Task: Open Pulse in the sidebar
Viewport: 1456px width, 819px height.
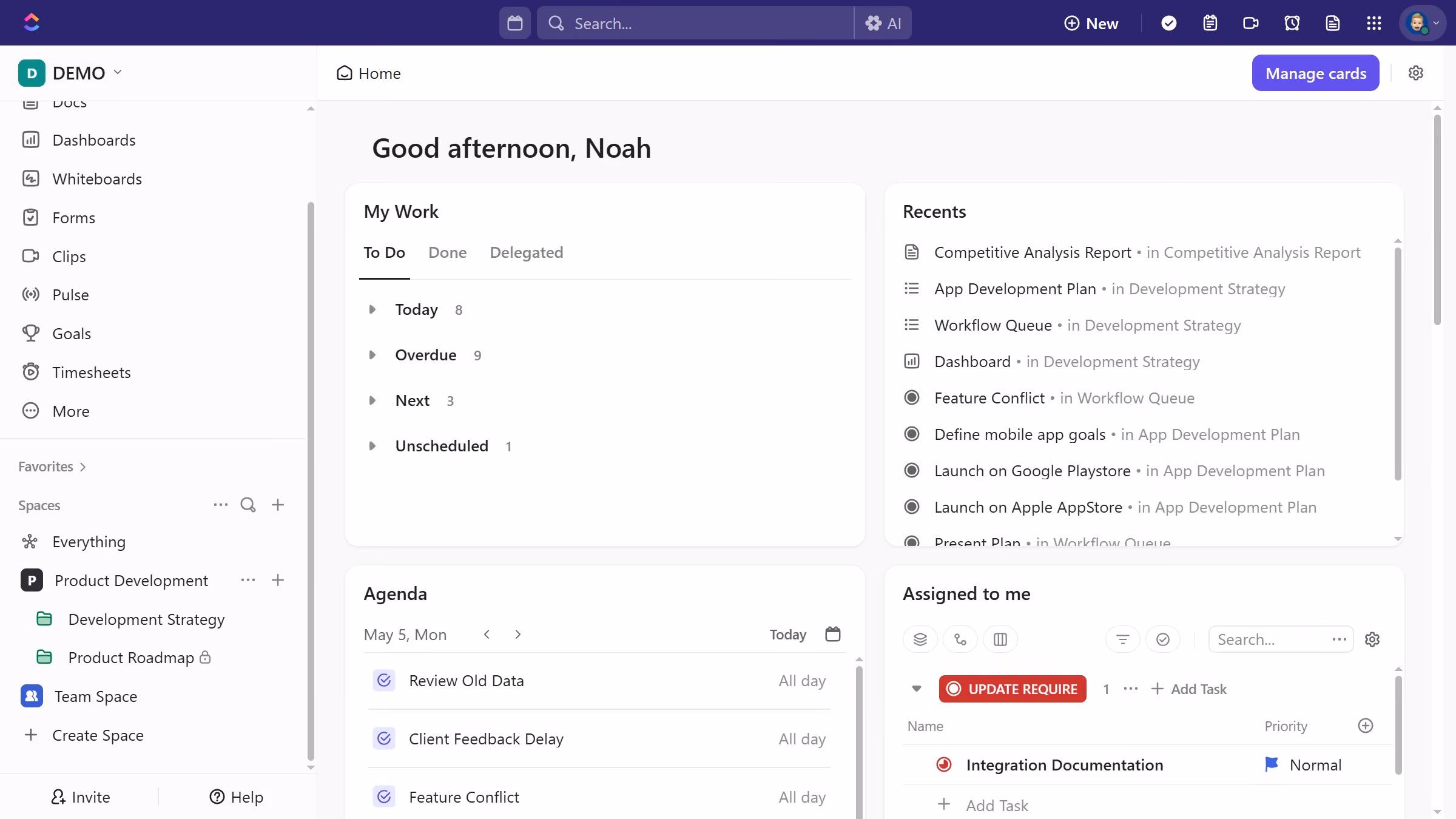Action: [70, 295]
